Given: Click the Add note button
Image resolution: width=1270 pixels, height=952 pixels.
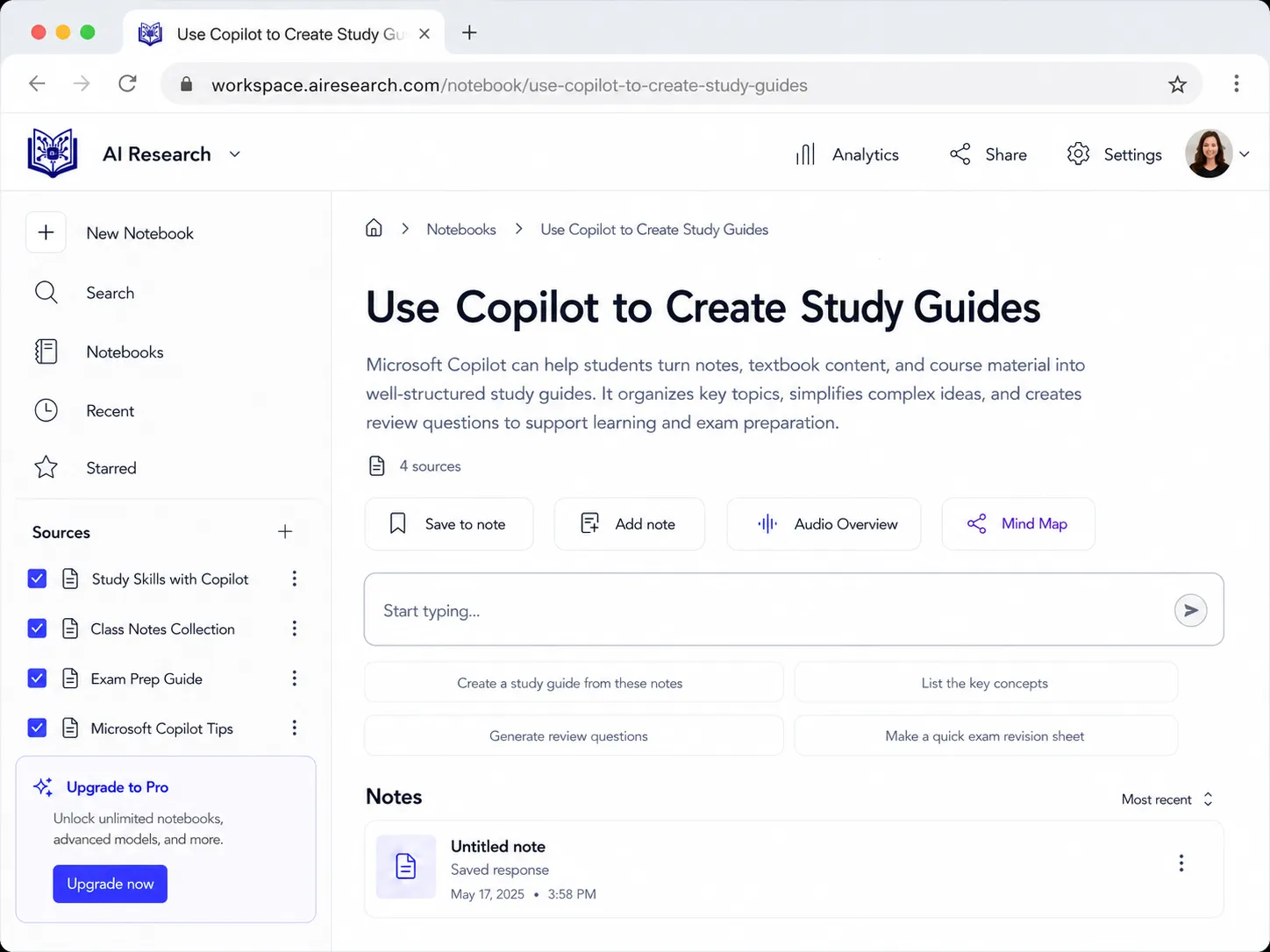Looking at the screenshot, I should click(629, 524).
